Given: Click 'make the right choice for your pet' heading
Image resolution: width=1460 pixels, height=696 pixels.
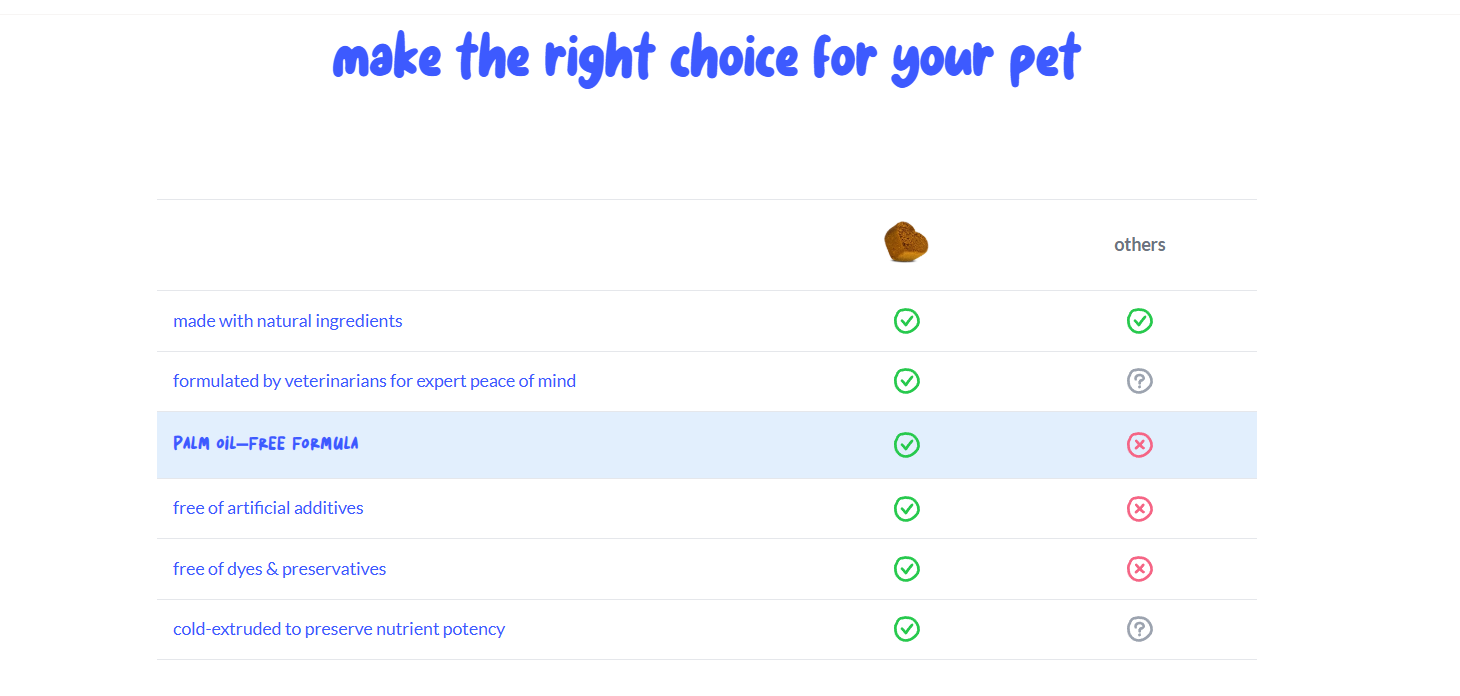Looking at the screenshot, I should point(706,58).
